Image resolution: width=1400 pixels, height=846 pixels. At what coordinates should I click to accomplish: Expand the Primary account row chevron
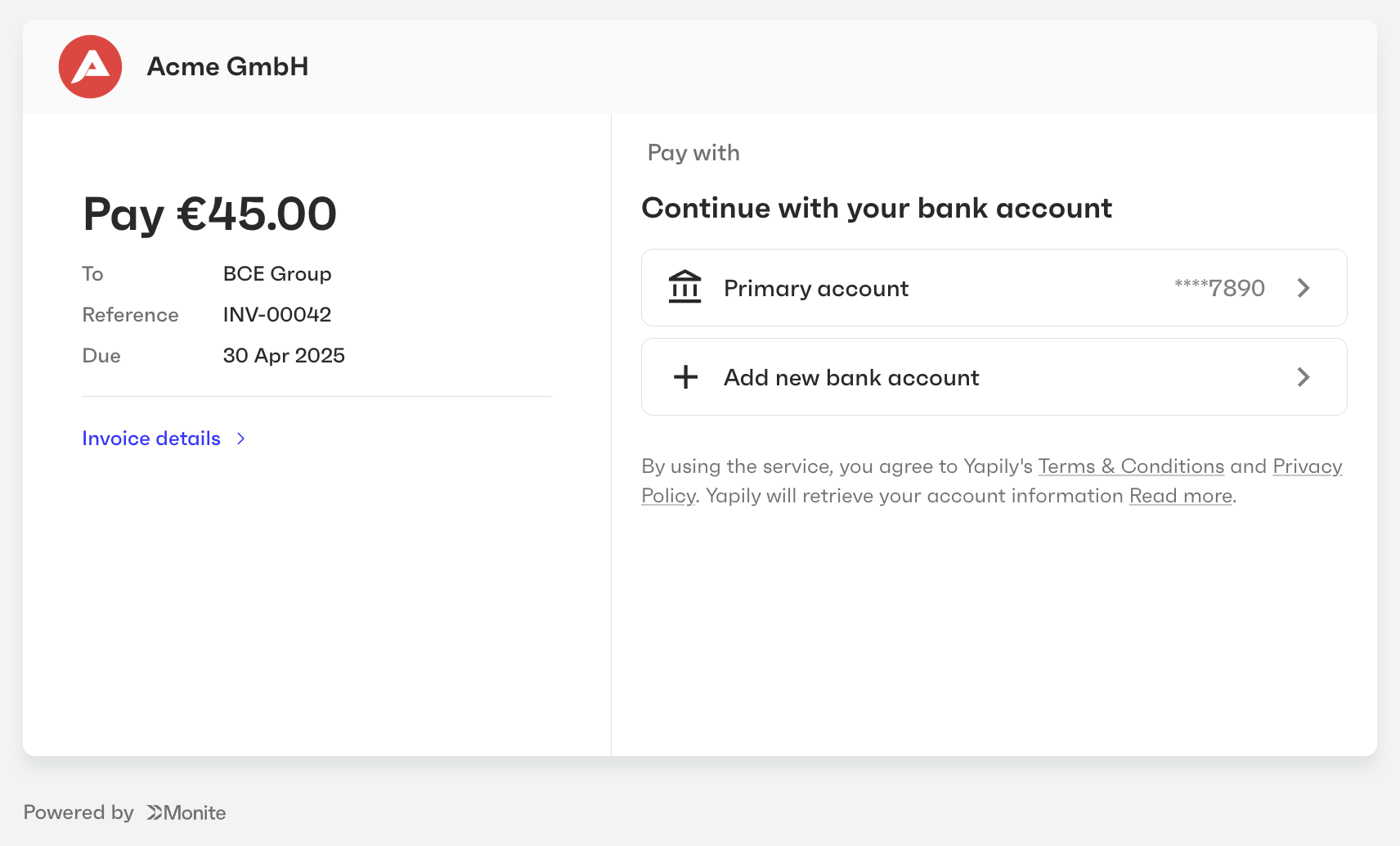(1304, 288)
